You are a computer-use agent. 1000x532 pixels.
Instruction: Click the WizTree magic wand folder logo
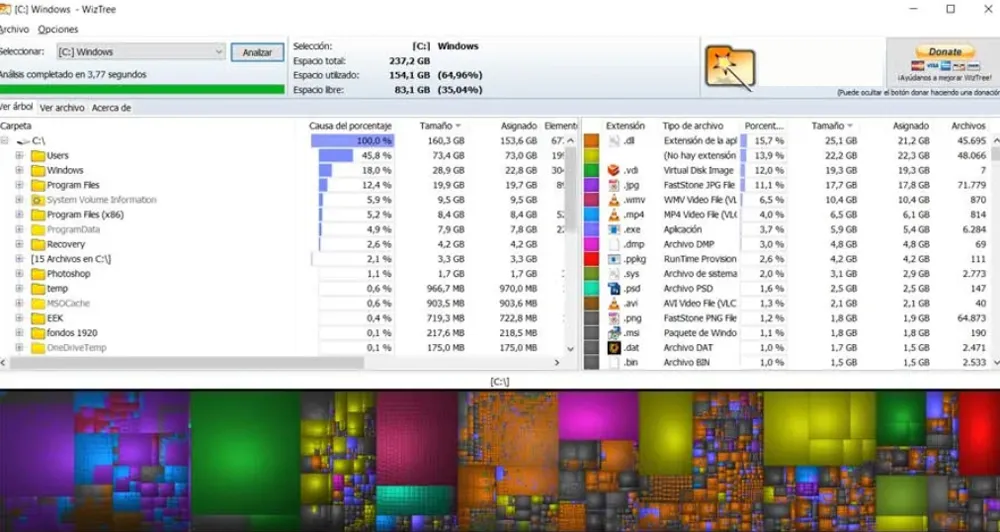click(x=730, y=66)
